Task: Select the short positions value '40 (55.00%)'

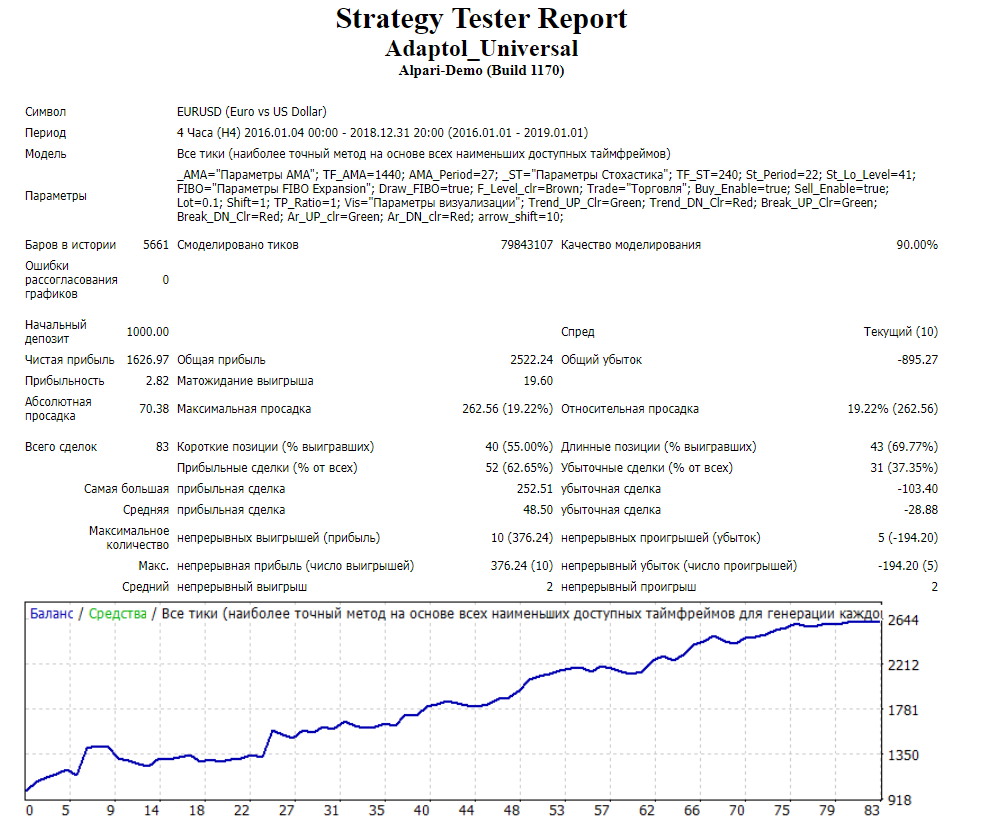Action: (x=519, y=447)
